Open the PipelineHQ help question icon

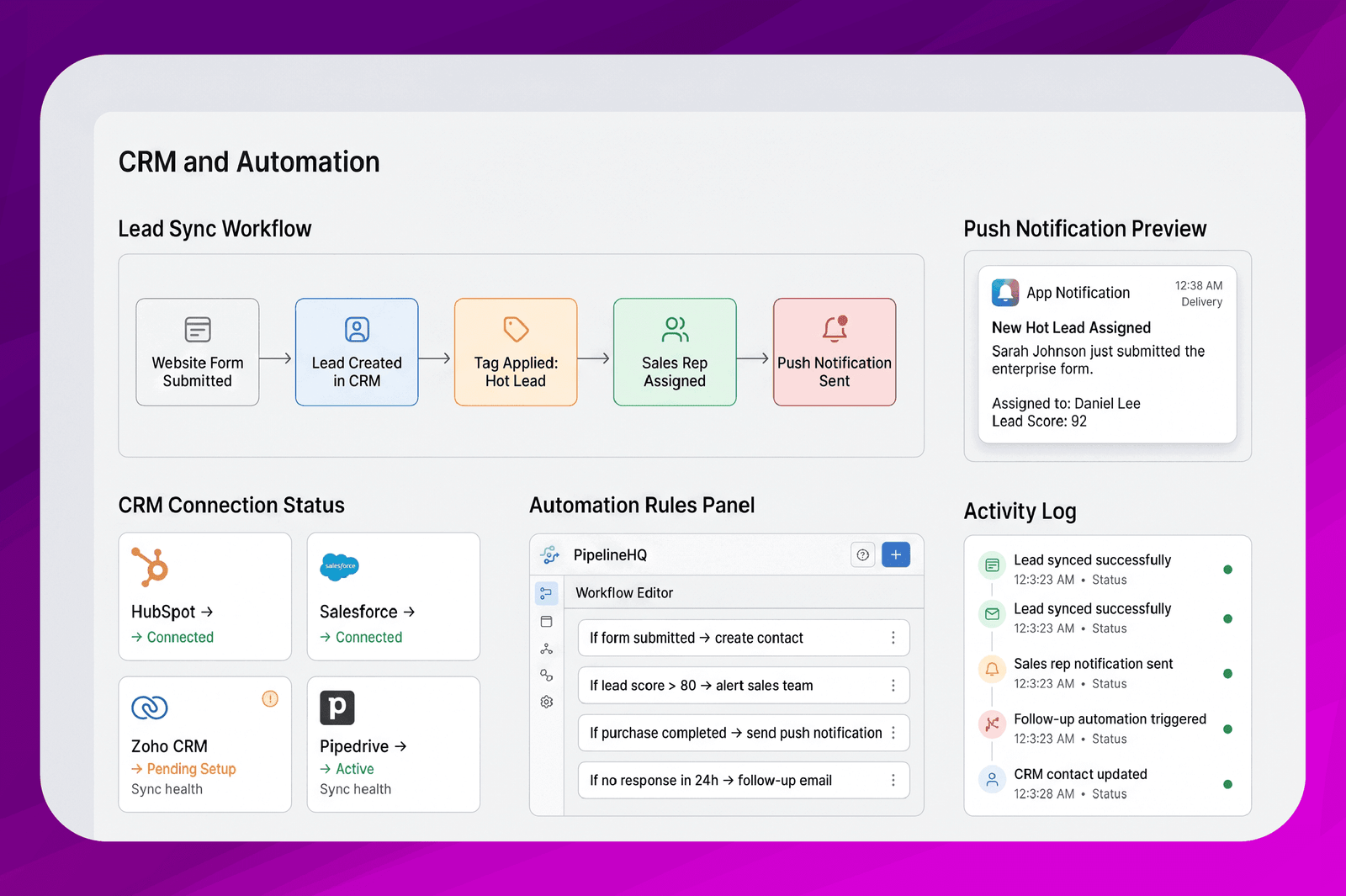863,554
